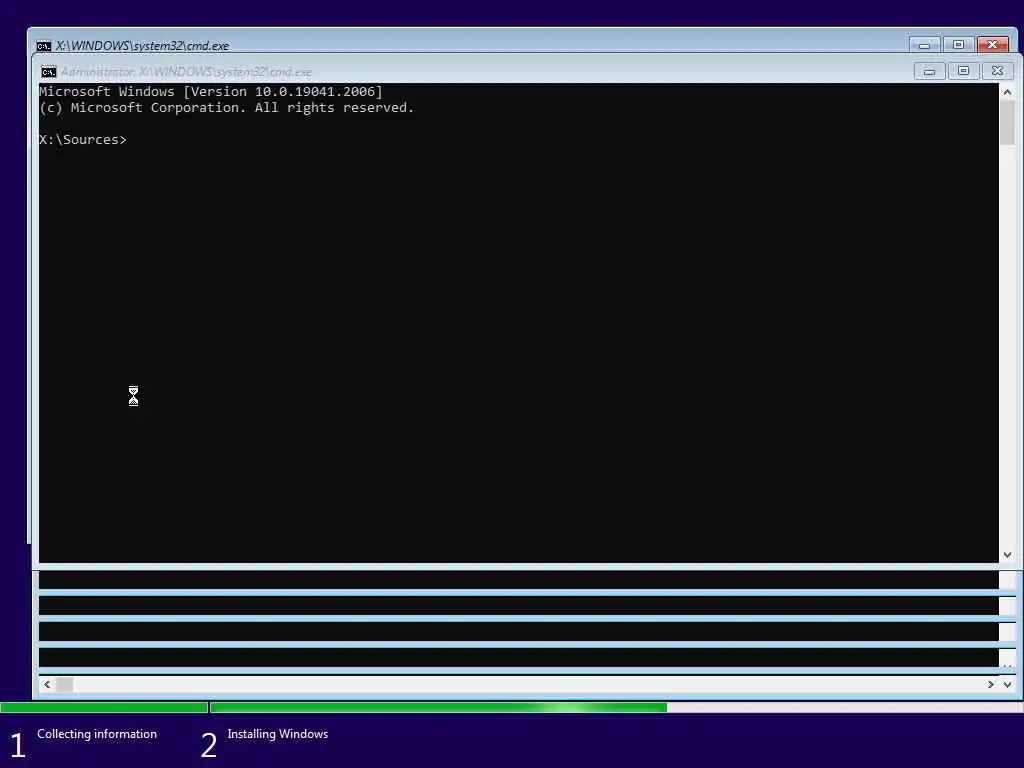Click the vertical scrollbar thumb of the console

pyautogui.click(x=1007, y=122)
